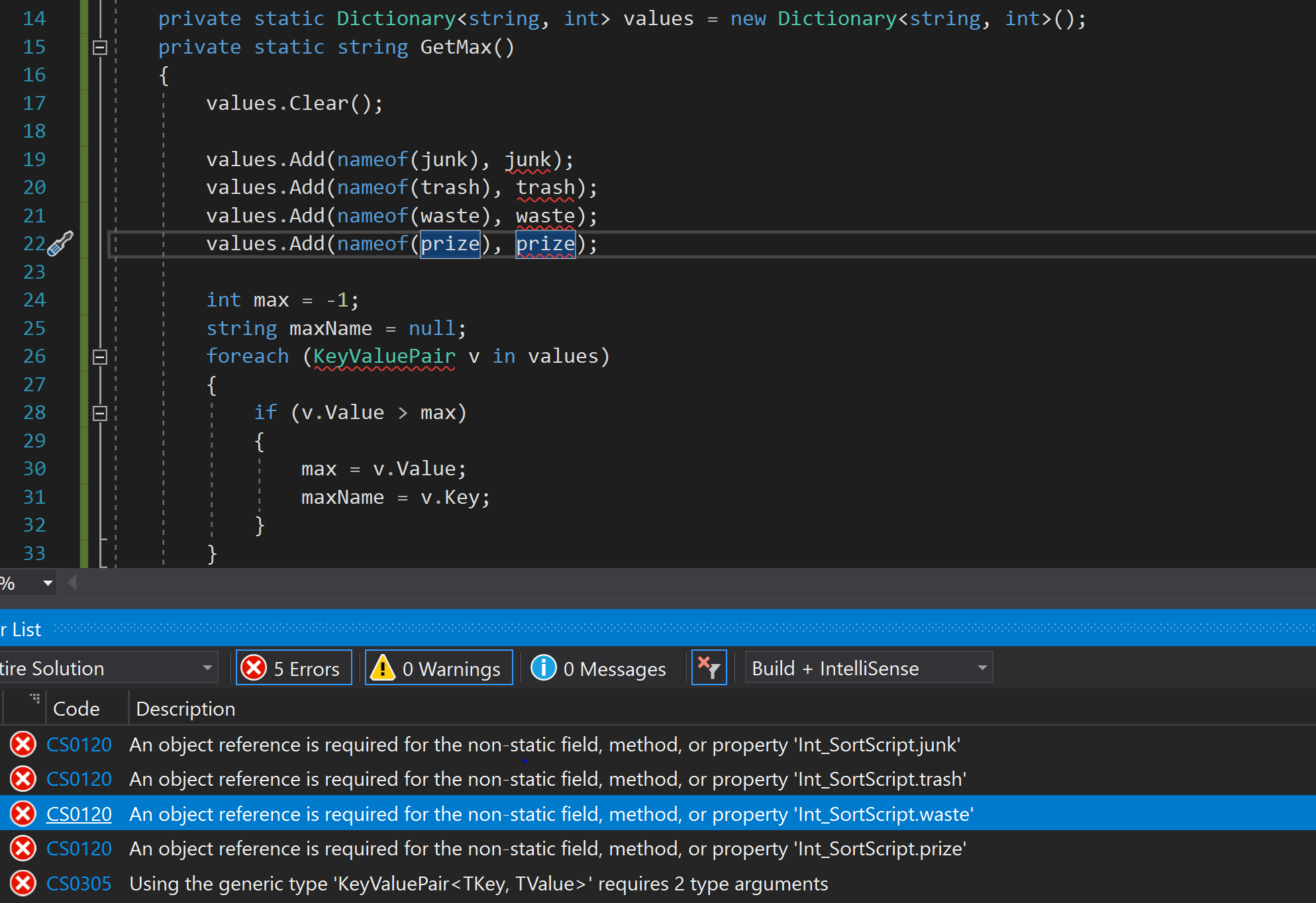The image size is (1316, 903).
Task: Toggle the 5 Errors filter
Action: [293, 668]
